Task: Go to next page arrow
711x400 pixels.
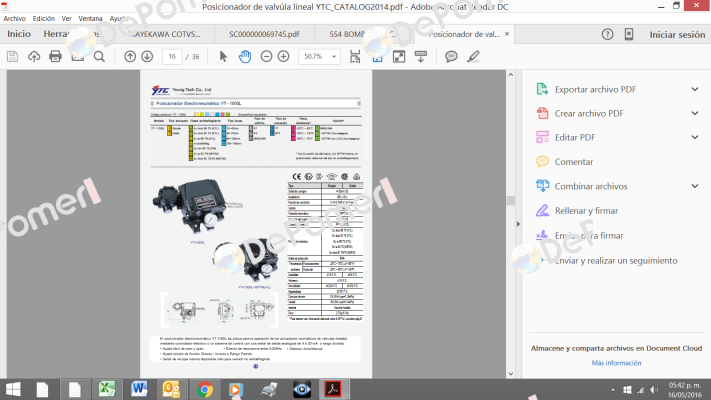Action: point(147,56)
